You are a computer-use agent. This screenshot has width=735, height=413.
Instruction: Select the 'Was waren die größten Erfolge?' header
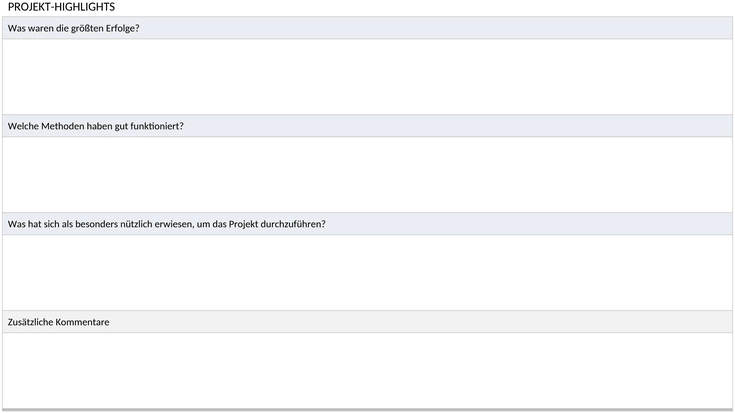368,28
